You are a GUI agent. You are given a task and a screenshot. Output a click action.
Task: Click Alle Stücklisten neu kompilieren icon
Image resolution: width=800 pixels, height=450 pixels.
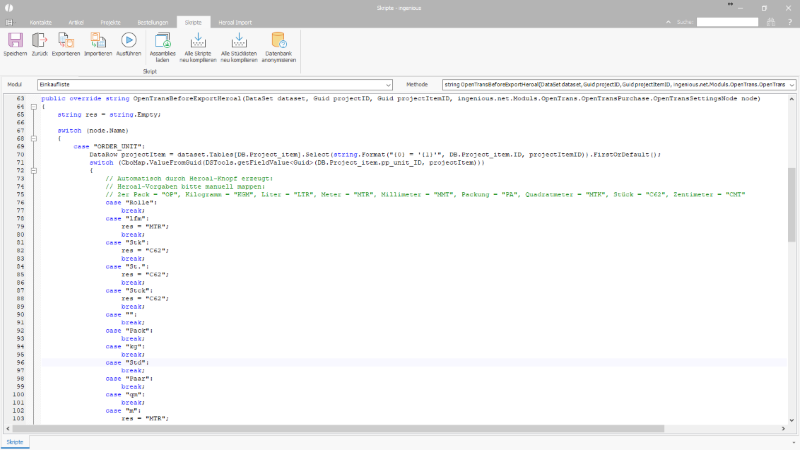(239, 40)
